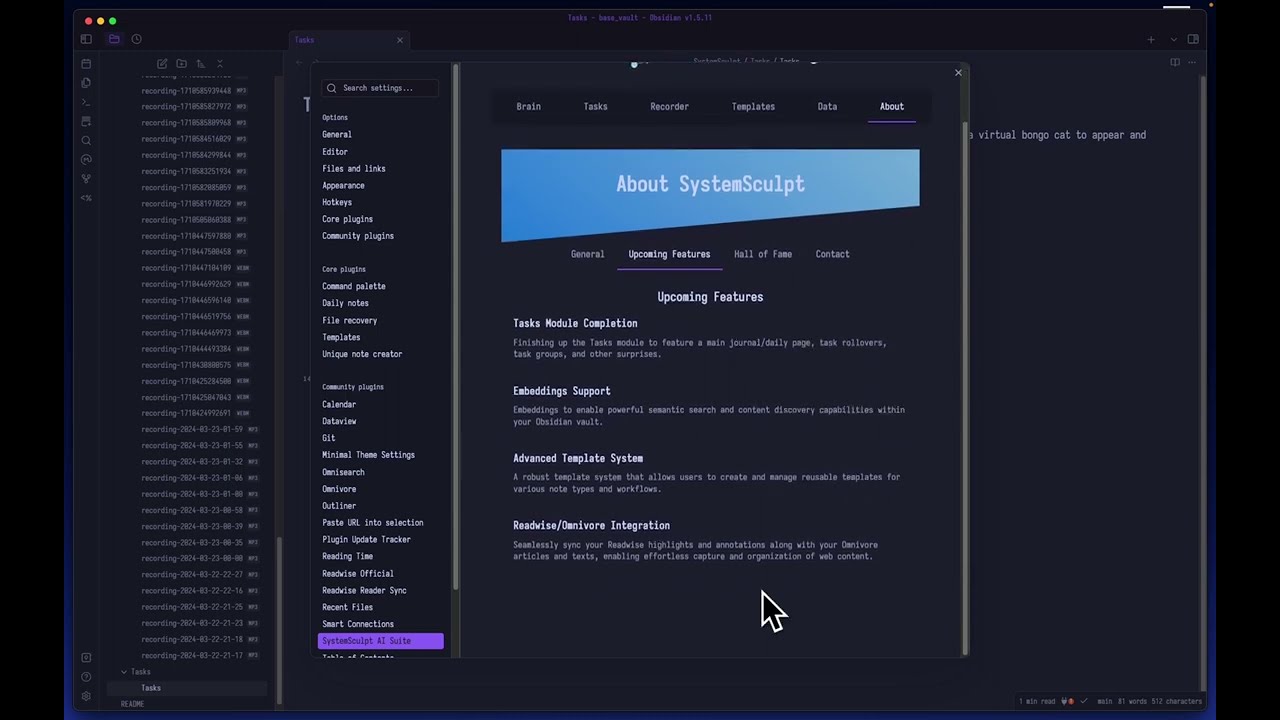Create a new folder icon
Screen dimensions: 1280x720
click(181, 64)
